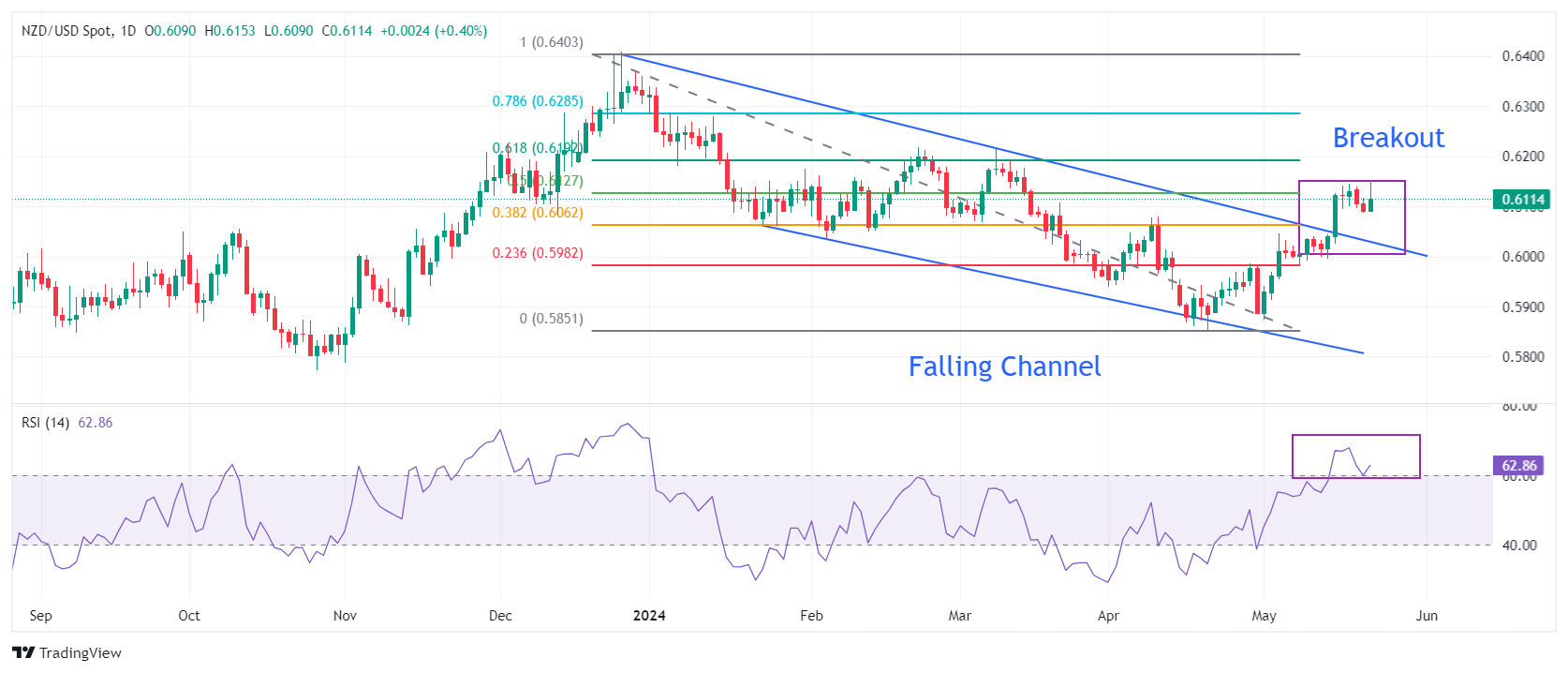The image size is (1568, 673).
Task: Click the 0.236 (0.5982) Fibonacci label
Action: 538,253
